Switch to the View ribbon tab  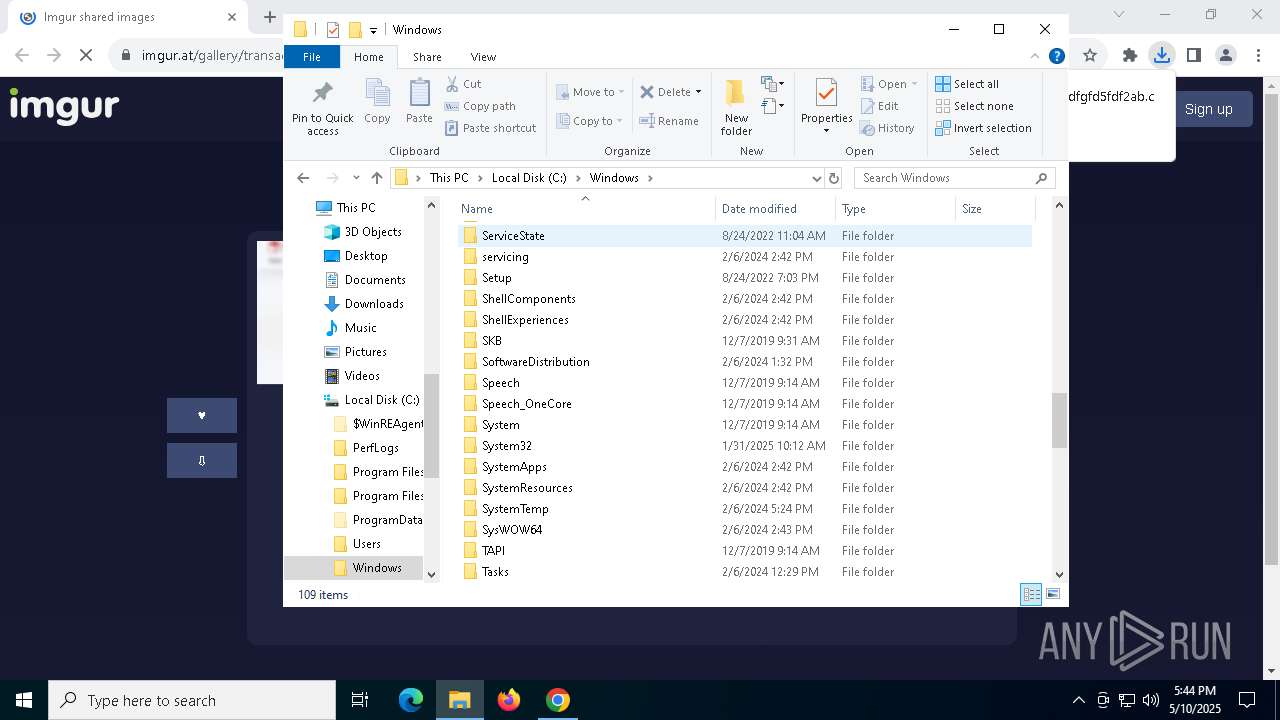pyautogui.click(x=483, y=57)
